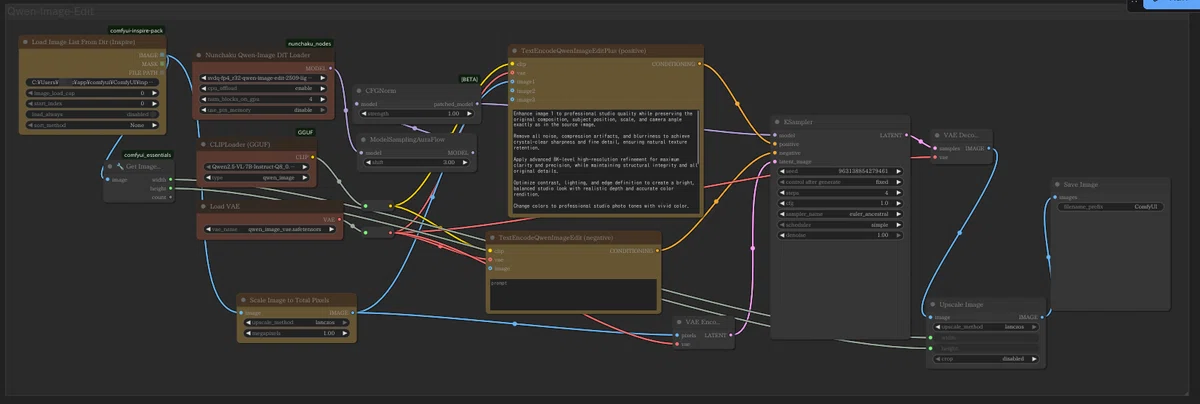Open sampler_name euler_ancestral selector
Screen dimensions: 1200x404
[x=838, y=214]
